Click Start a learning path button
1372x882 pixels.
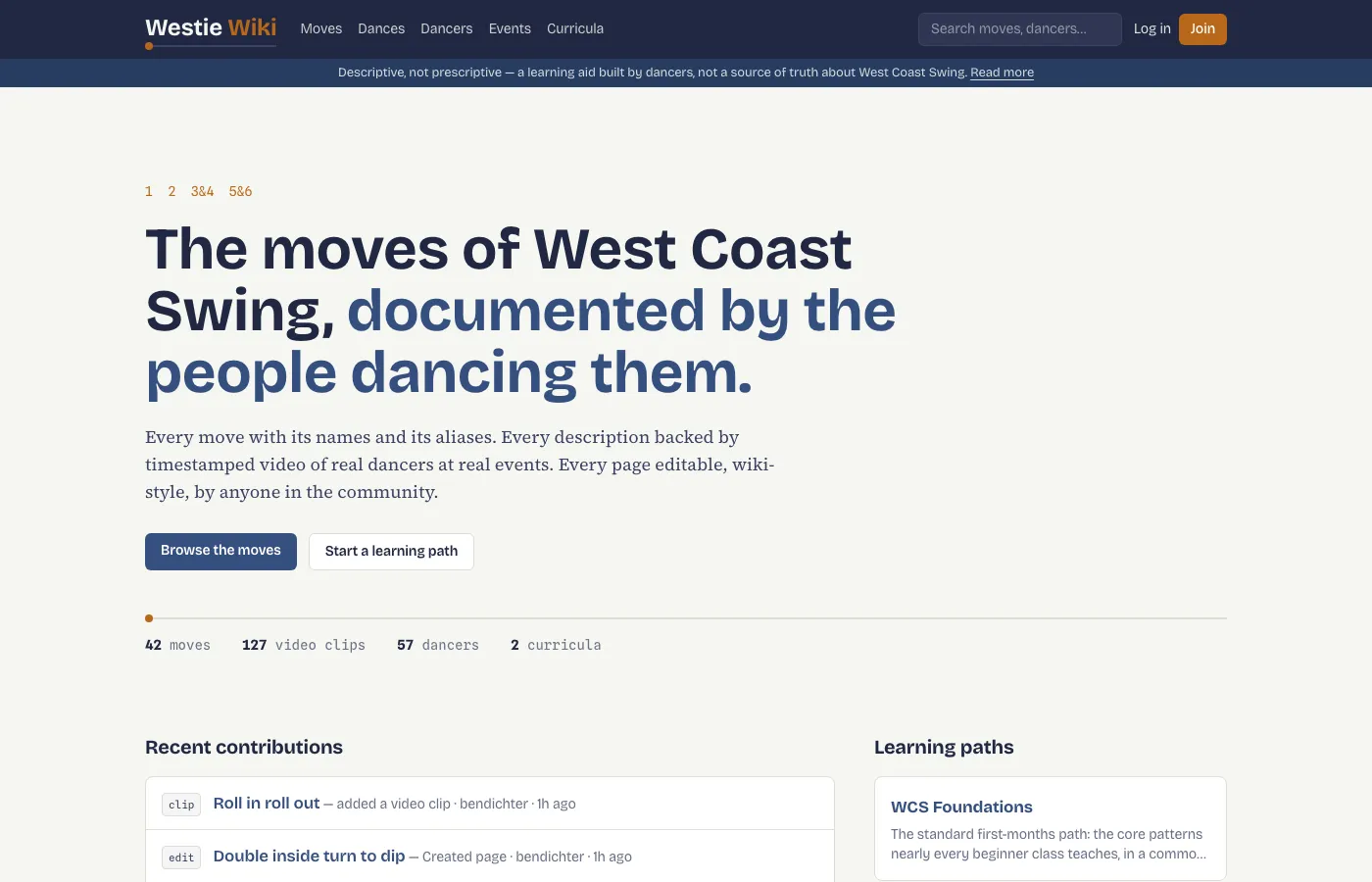391,552
